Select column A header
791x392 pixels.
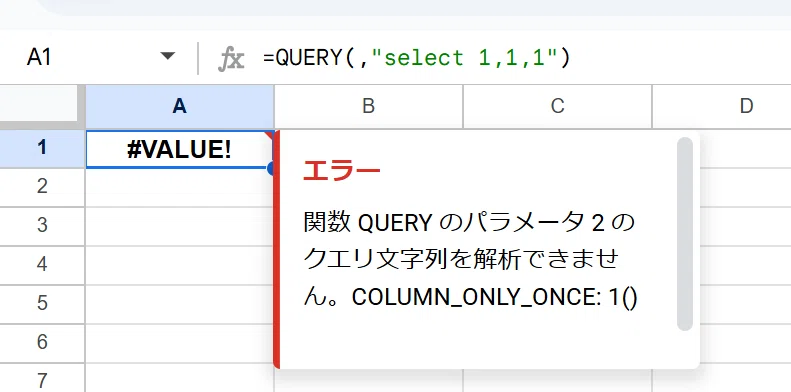coord(180,106)
